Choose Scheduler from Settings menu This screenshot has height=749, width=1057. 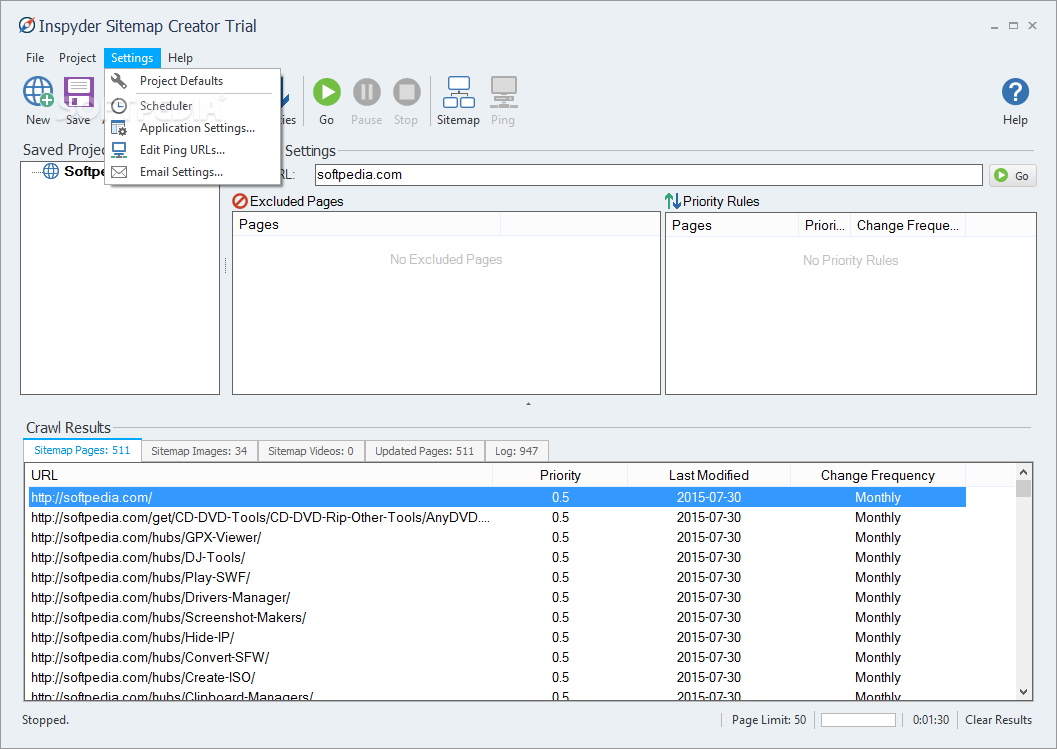point(193,106)
